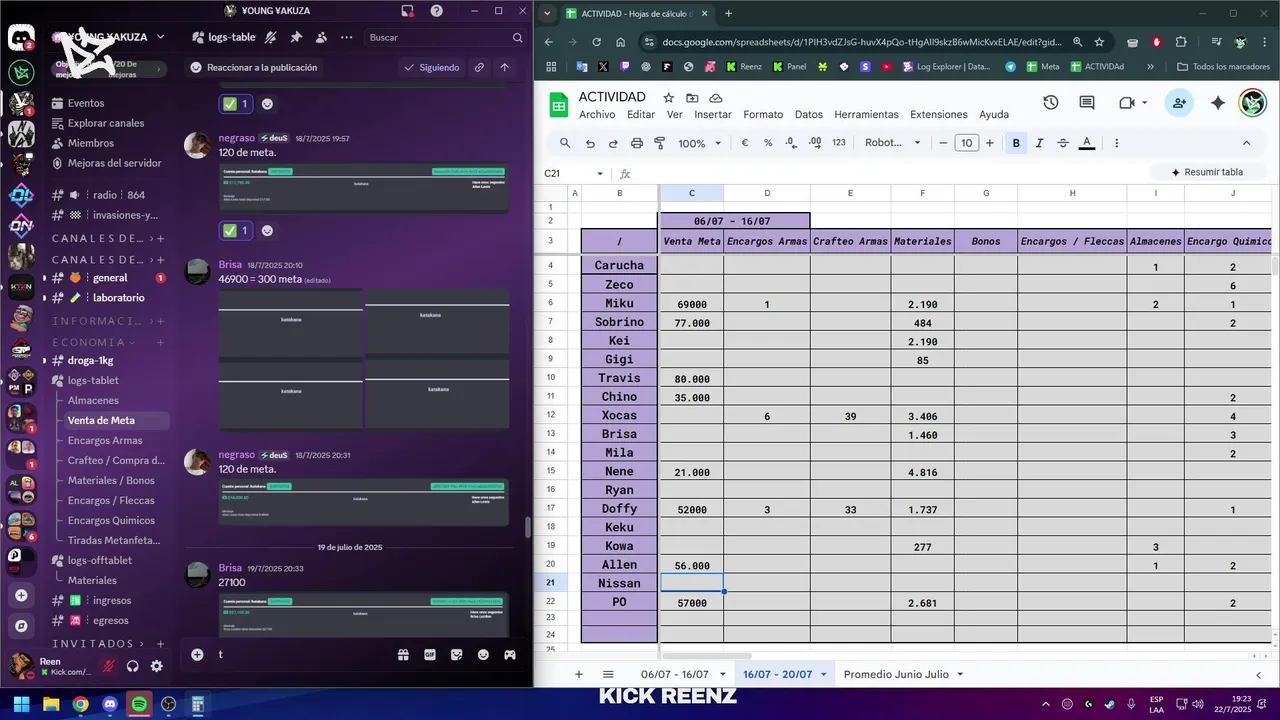Open the Roboto font dropdown
The width and height of the screenshot is (1280, 720).
coord(893,143)
